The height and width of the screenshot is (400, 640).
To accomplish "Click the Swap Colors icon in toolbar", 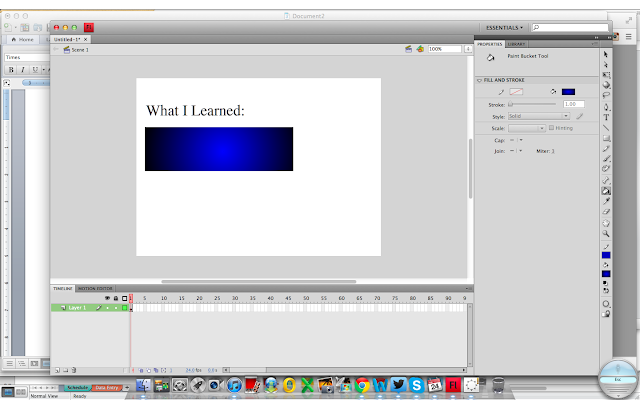I will pos(606,291).
